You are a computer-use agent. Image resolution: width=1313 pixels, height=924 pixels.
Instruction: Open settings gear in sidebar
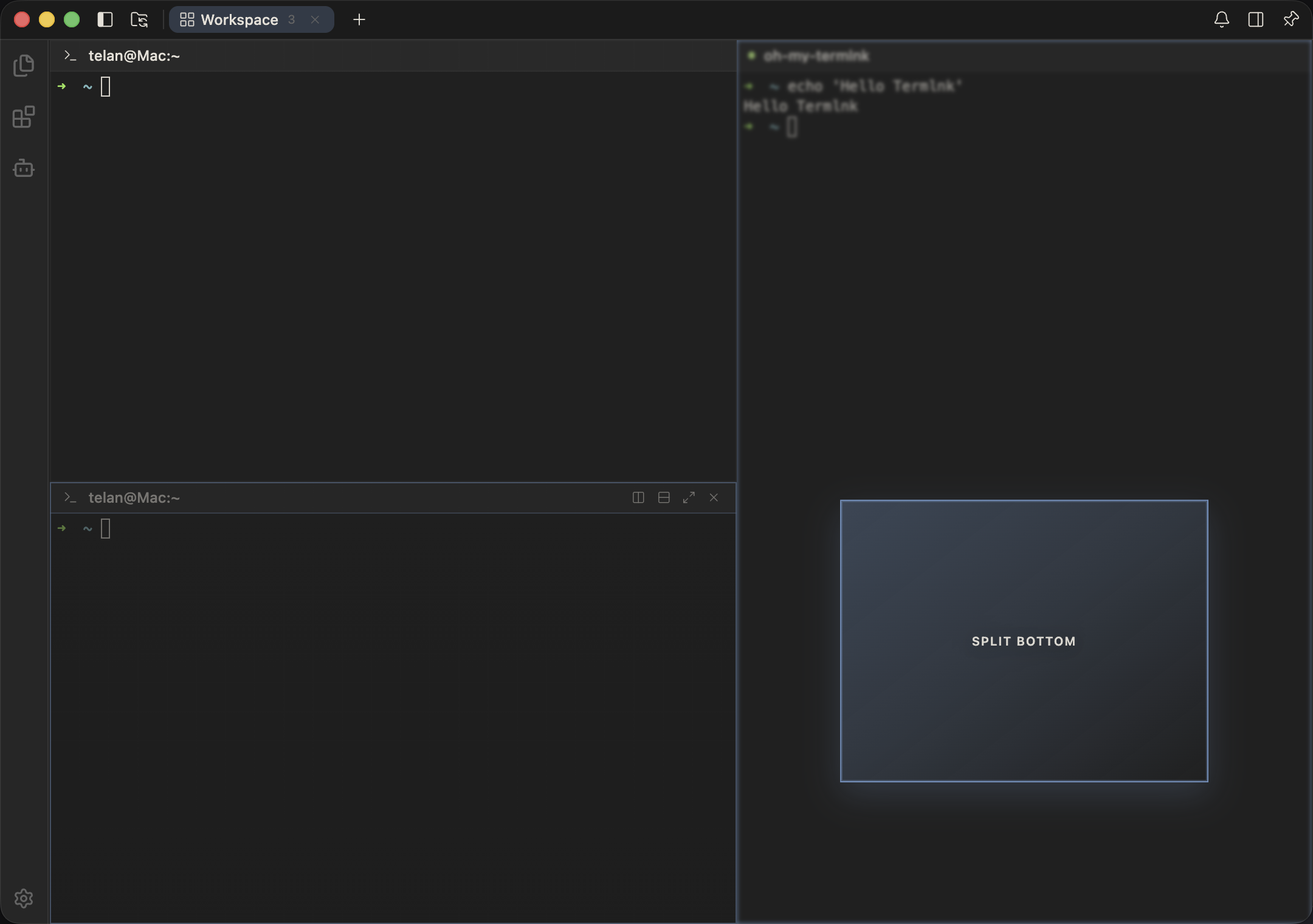[x=24, y=898]
